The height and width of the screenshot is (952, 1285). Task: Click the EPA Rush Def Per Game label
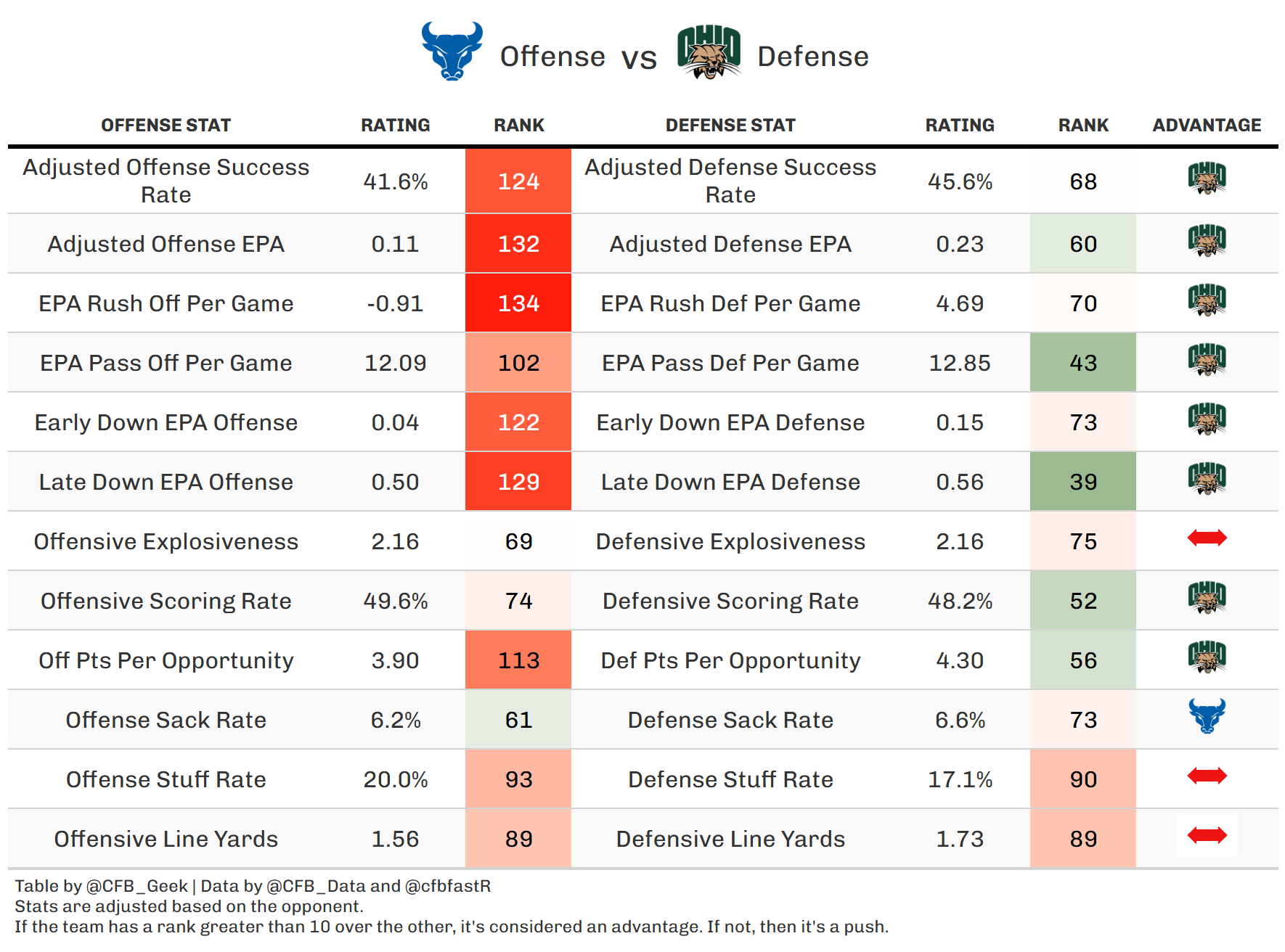click(x=730, y=303)
